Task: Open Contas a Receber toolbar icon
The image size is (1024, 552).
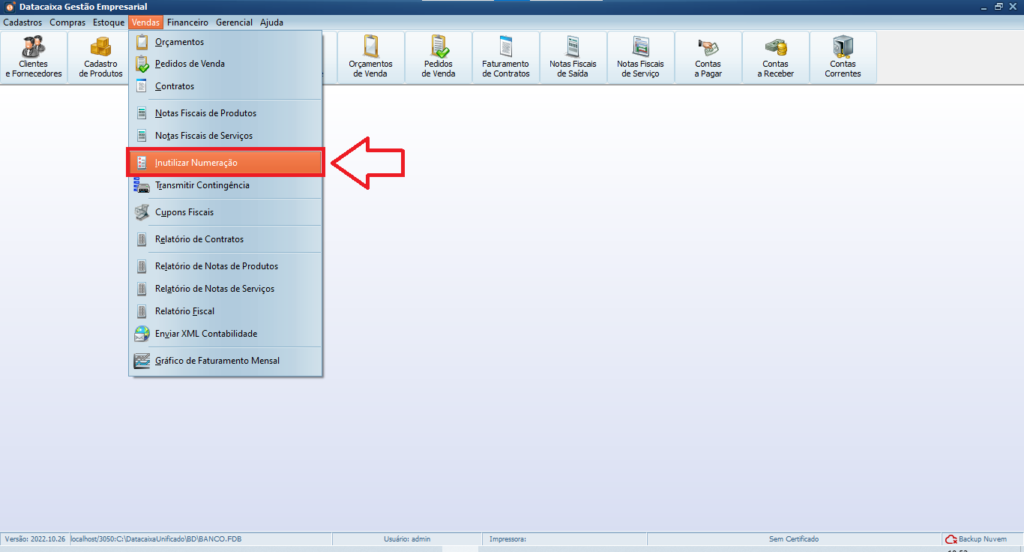Action: [x=775, y=56]
